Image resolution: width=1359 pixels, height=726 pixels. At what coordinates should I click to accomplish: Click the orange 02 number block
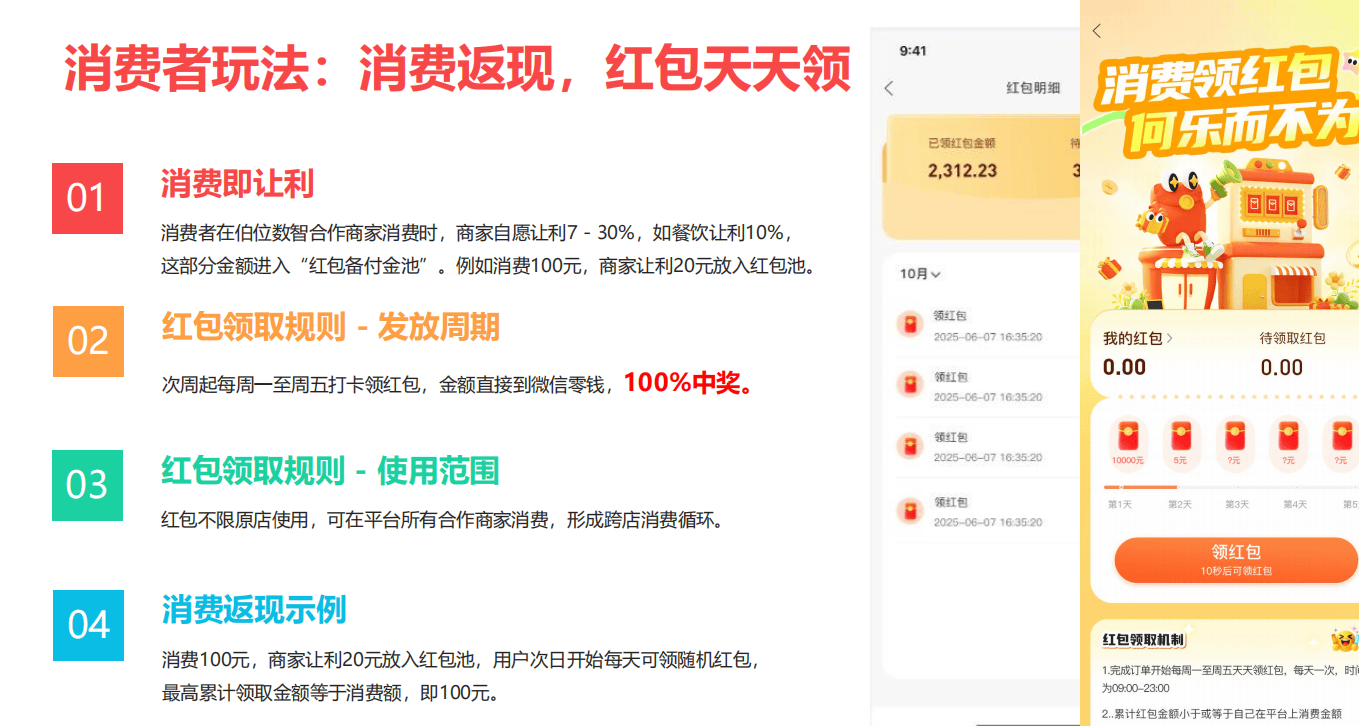coord(87,341)
